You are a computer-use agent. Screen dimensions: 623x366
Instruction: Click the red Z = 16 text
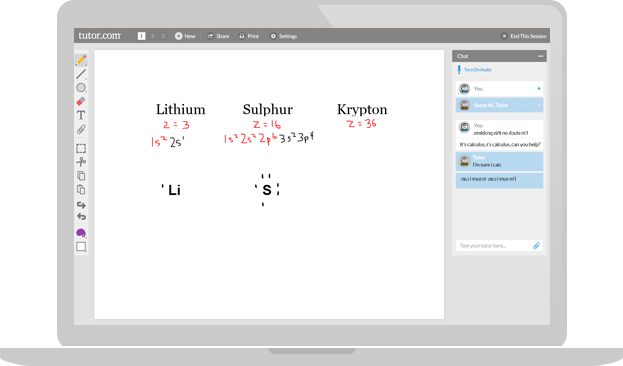point(267,125)
